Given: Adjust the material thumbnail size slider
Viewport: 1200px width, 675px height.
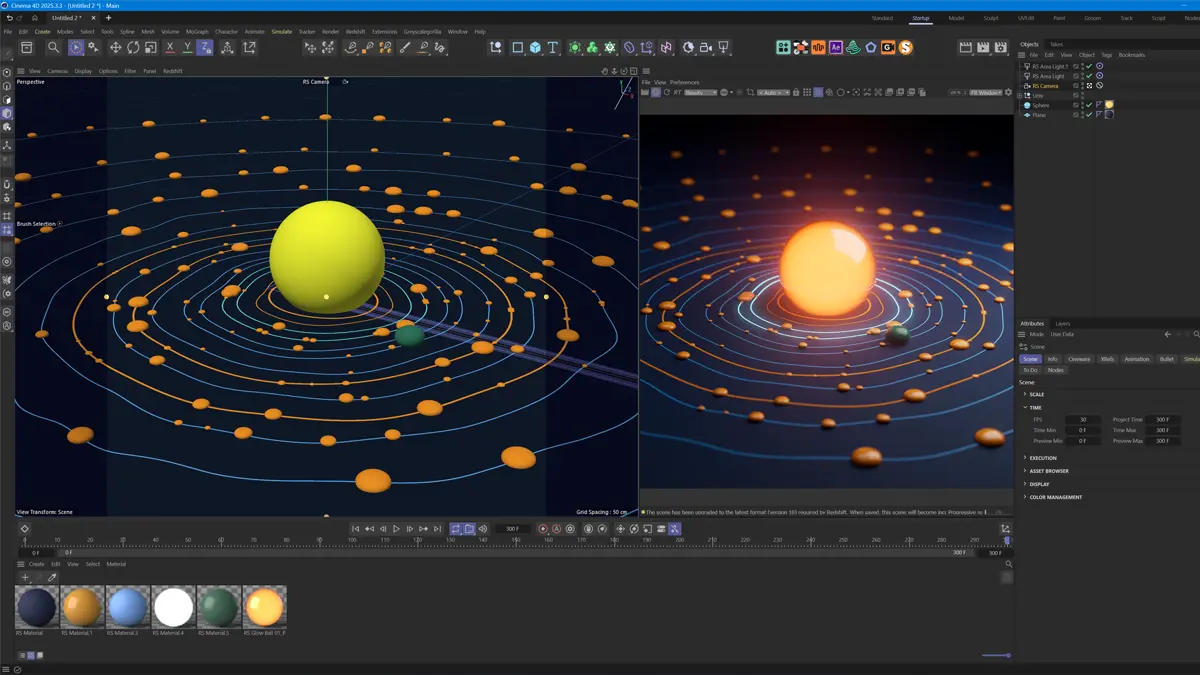Looking at the screenshot, I should pyautogui.click(x=996, y=655).
